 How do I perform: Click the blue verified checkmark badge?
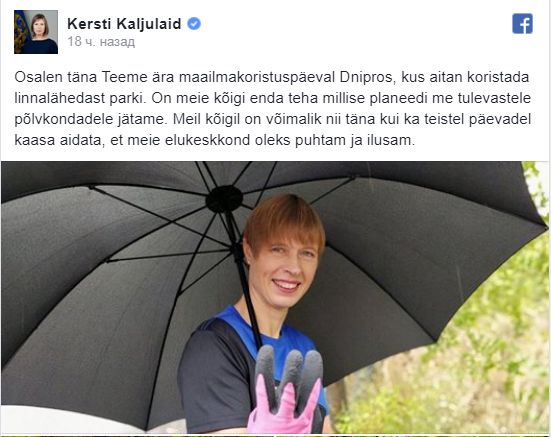click(x=194, y=24)
